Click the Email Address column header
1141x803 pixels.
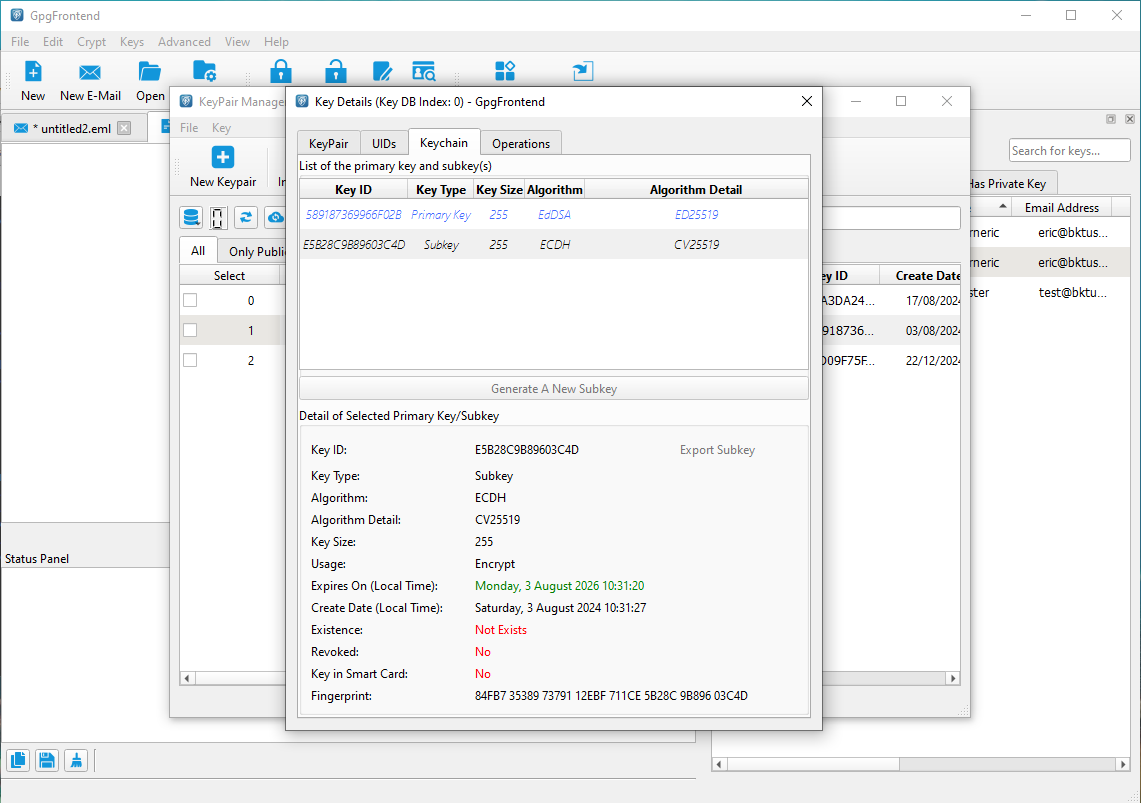click(x=1062, y=207)
